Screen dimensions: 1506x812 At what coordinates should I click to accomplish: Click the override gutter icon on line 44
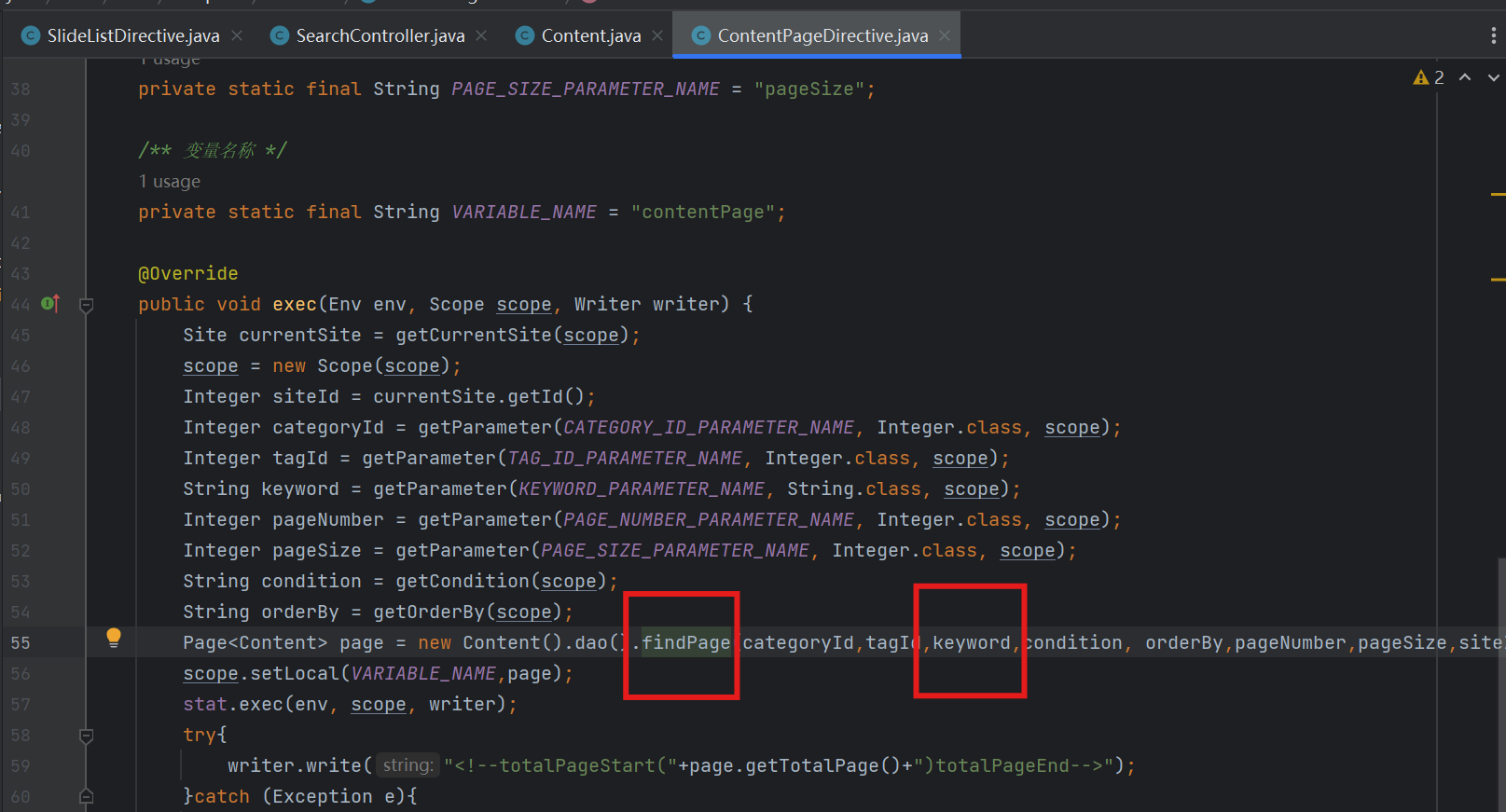coord(50,304)
